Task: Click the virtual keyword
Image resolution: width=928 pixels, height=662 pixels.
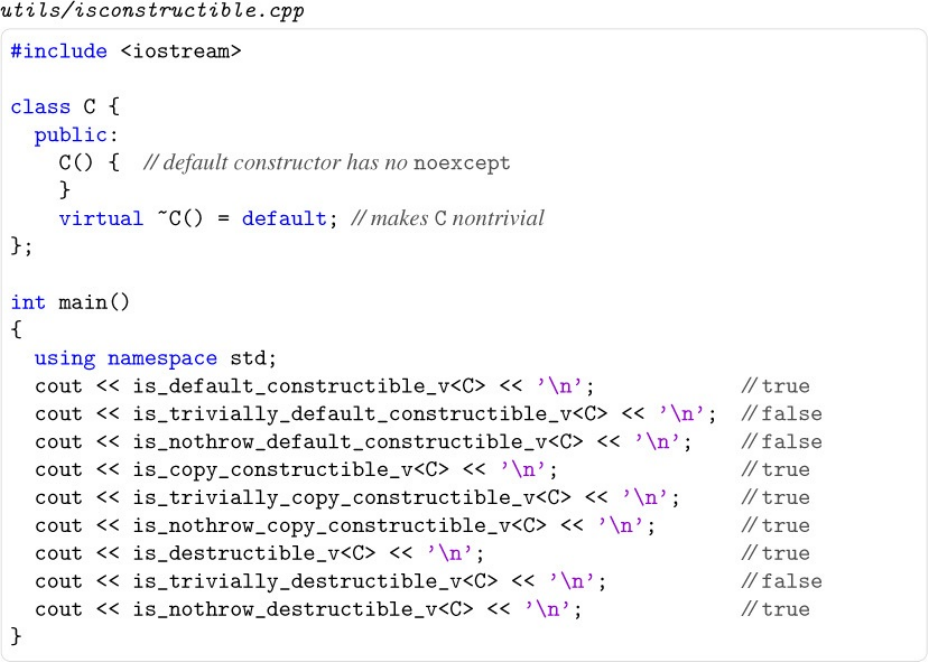Action: pyautogui.click(x=101, y=219)
